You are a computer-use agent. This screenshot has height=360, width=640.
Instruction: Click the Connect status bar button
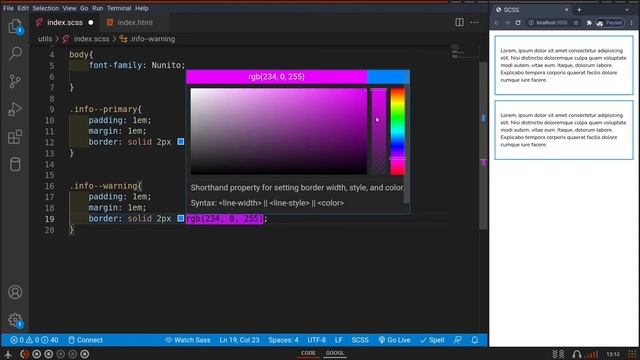[x=85, y=340]
